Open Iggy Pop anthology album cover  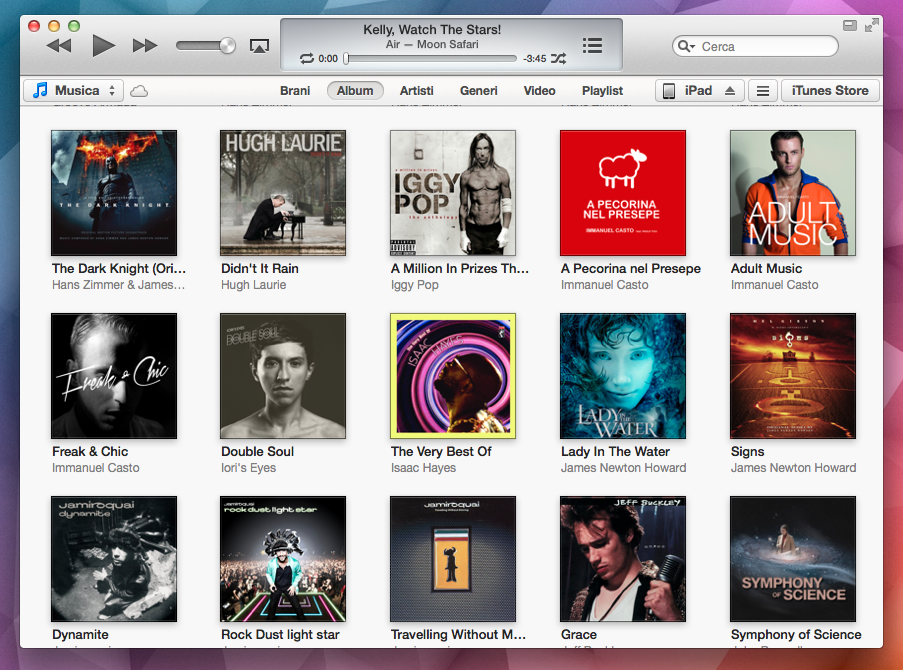coord(453,193)
